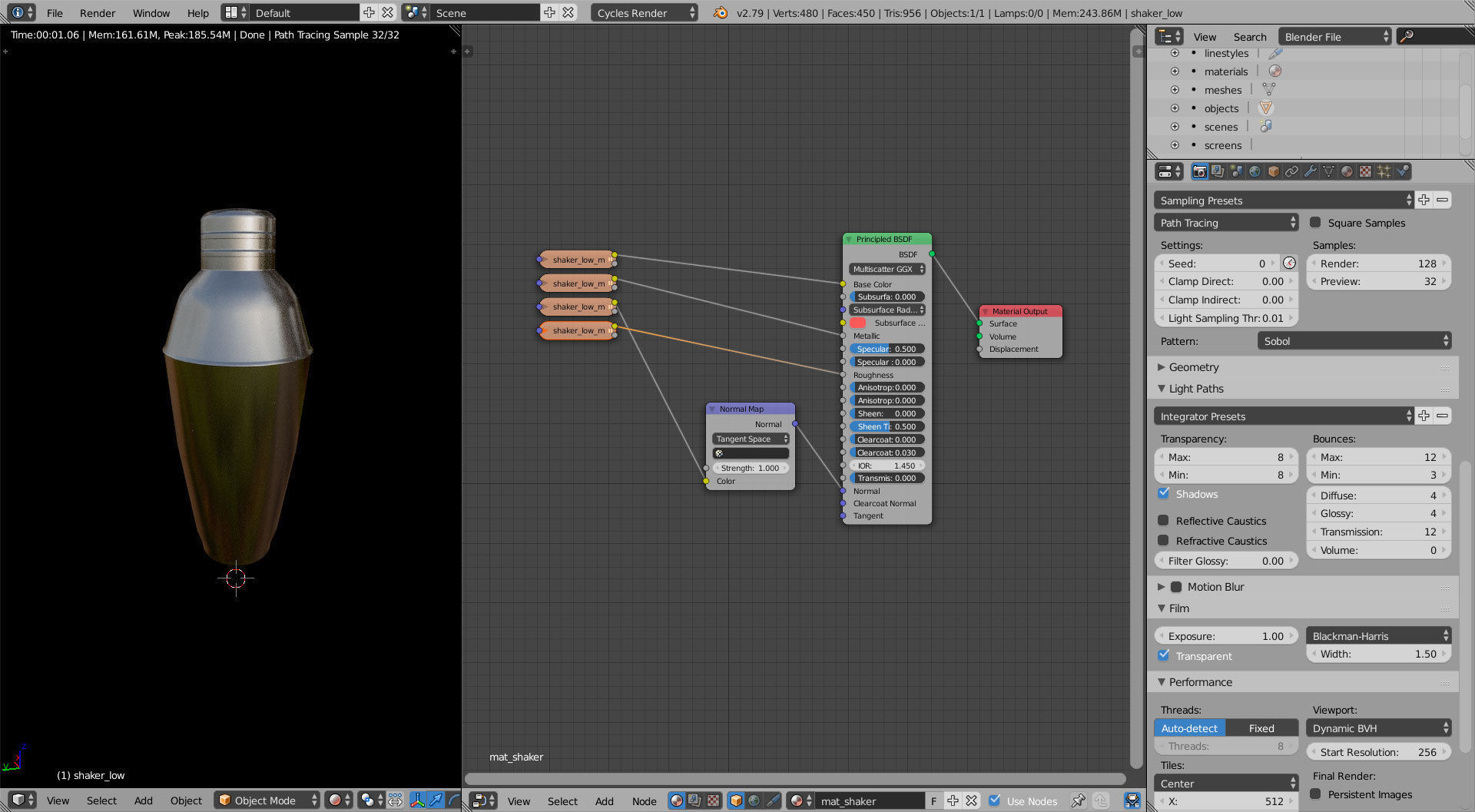
Task: Uncheck Use Nodes in node editor header
Action: pyautogui.click(x=995, y=800)
